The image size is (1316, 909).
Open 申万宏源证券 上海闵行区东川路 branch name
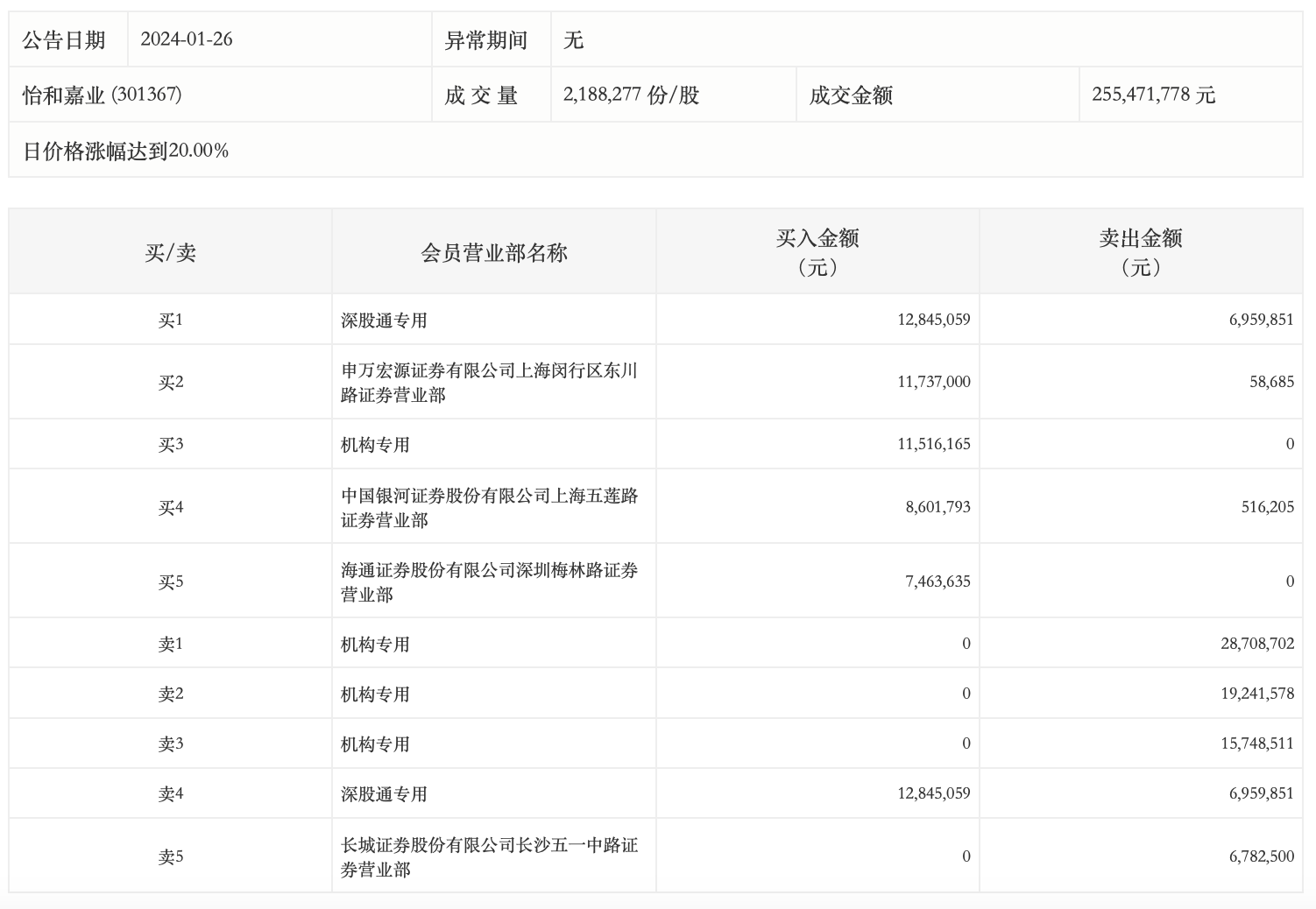[x=489, y=382]
